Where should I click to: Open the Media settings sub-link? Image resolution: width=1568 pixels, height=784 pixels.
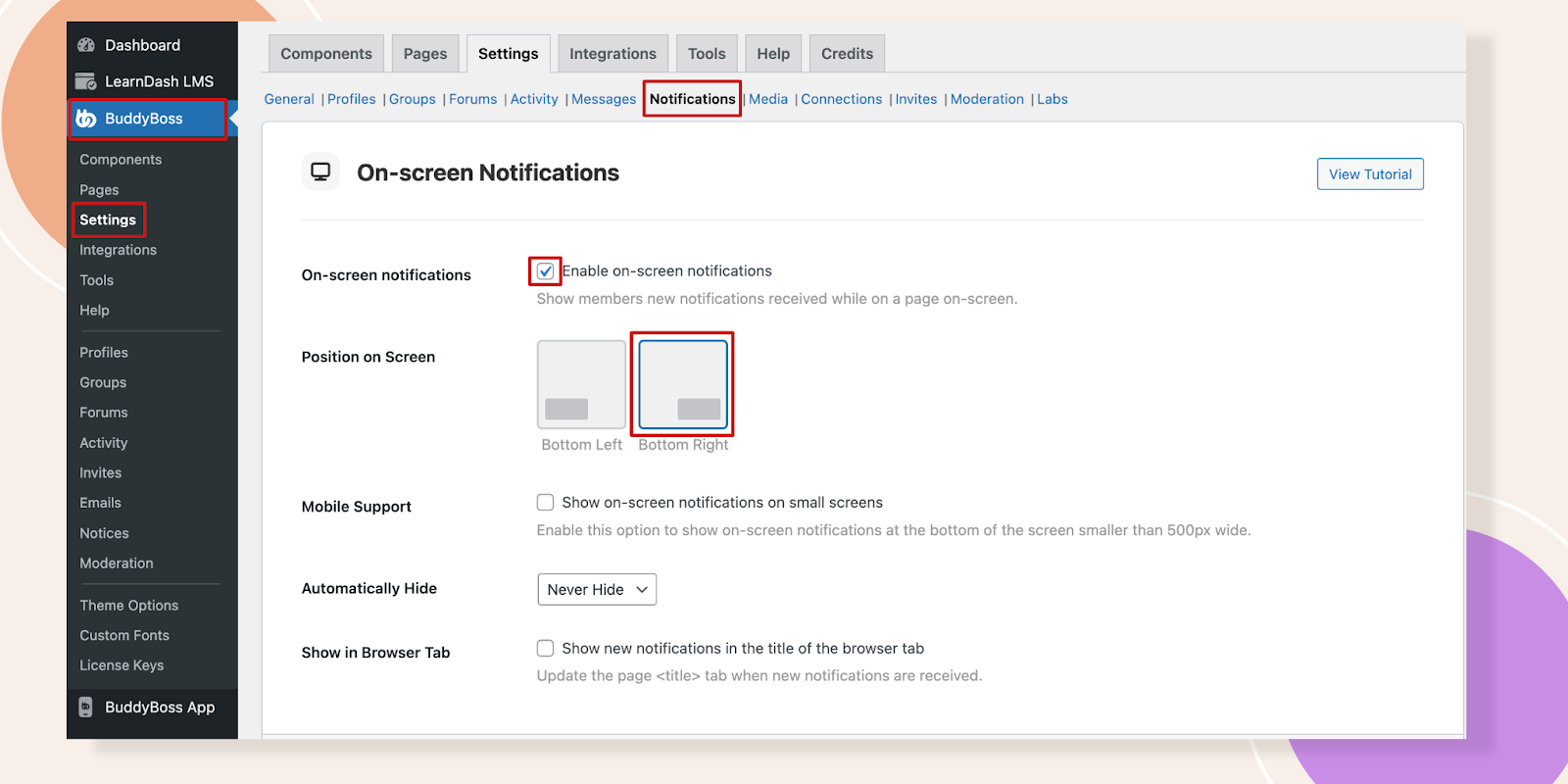click(768, 99)
